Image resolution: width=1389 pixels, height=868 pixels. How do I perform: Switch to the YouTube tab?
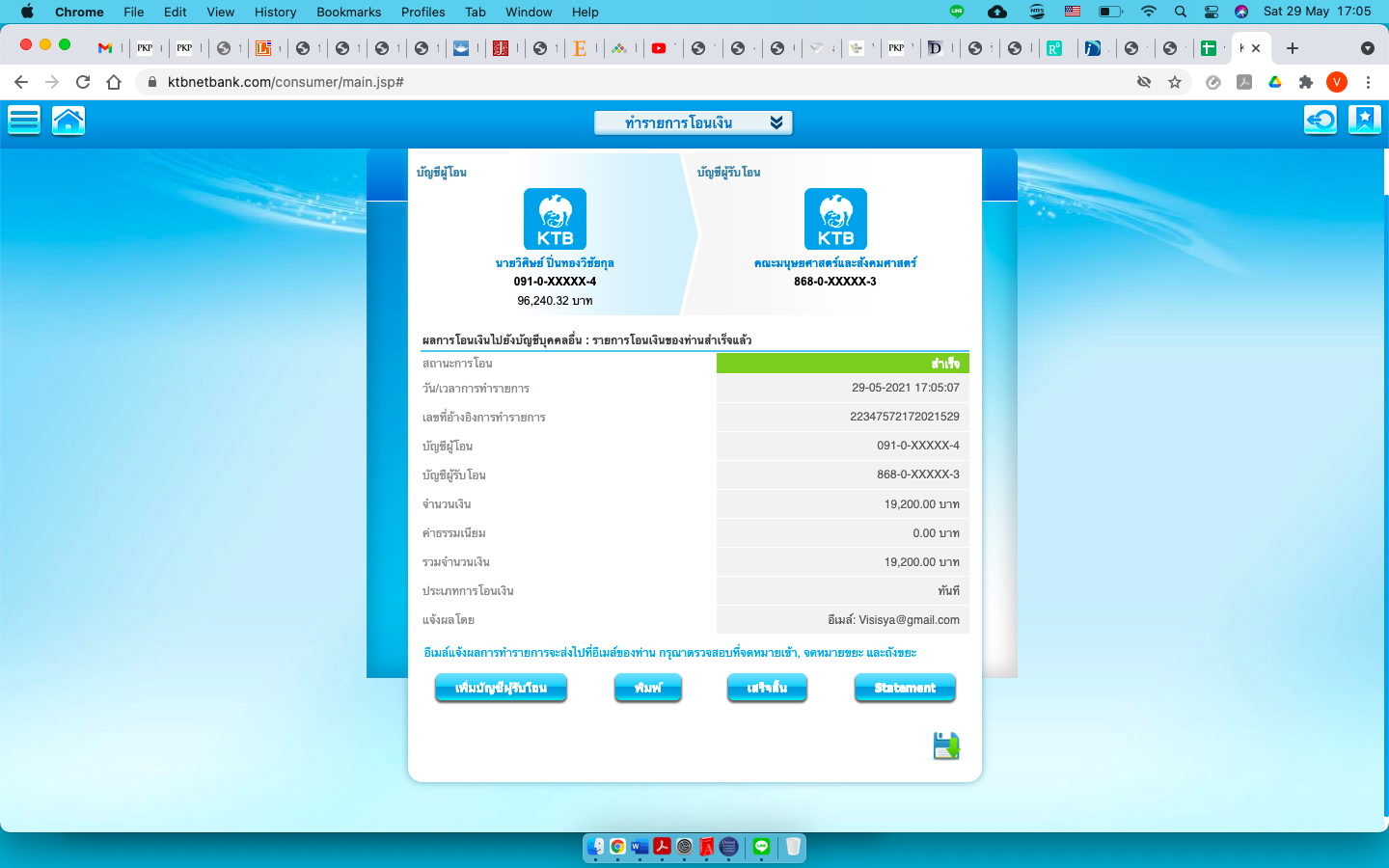(659, 47)
